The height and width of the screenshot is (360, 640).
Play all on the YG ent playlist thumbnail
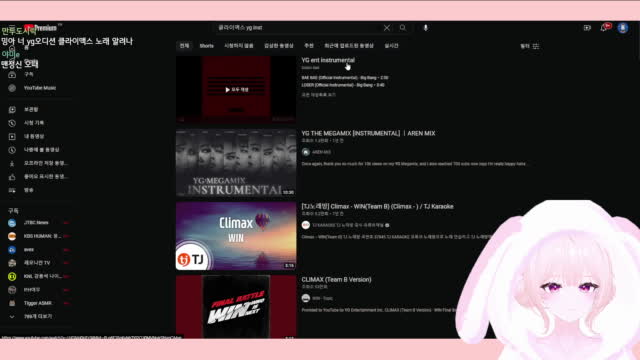(x=237, y=89)
